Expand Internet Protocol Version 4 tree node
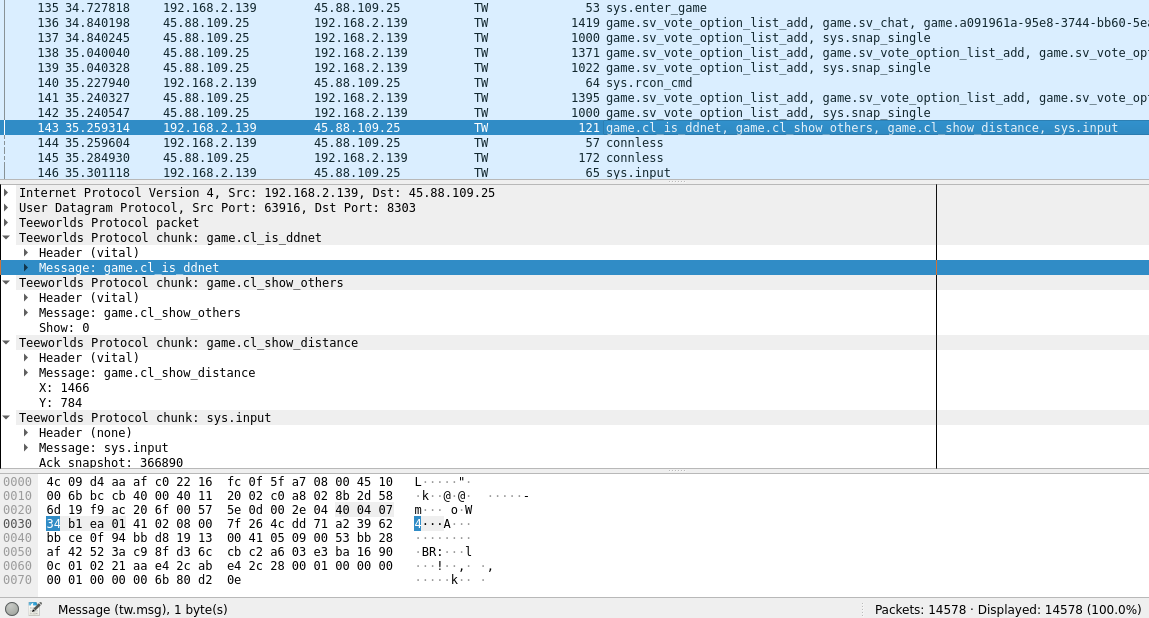1149x618 pixels. (7, 193)
